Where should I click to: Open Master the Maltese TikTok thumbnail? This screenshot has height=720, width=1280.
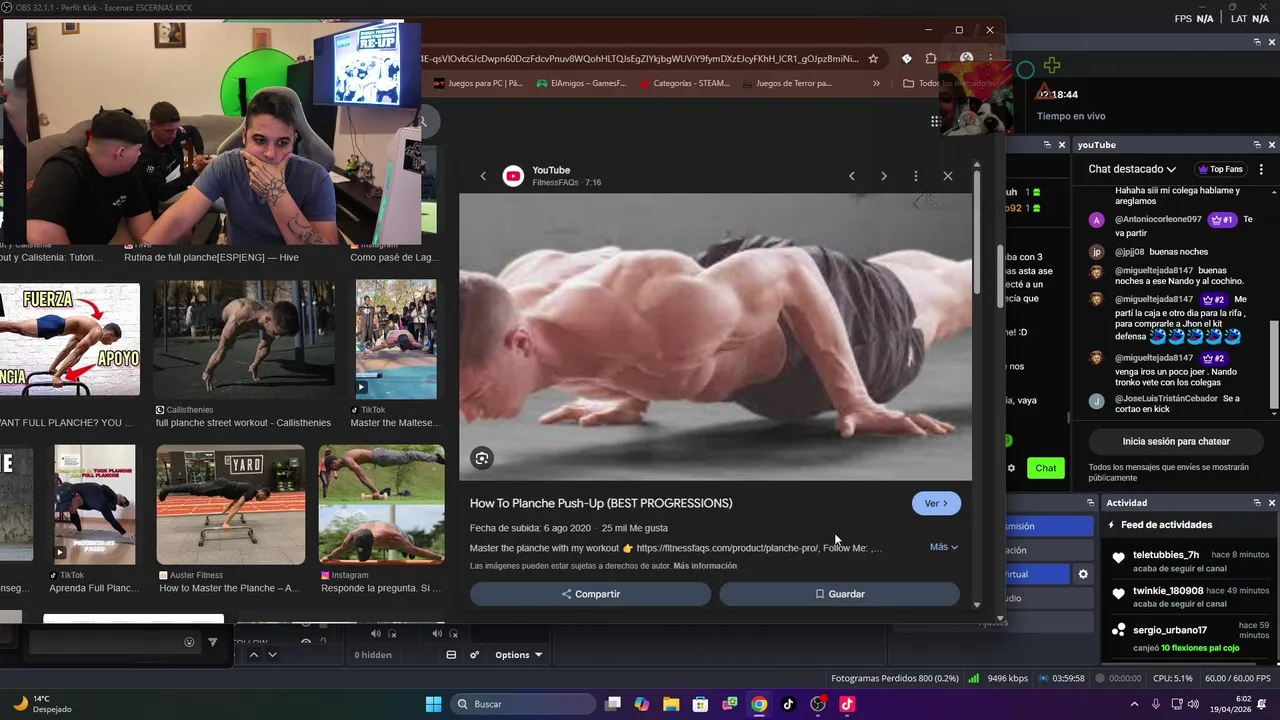point(396,340)
